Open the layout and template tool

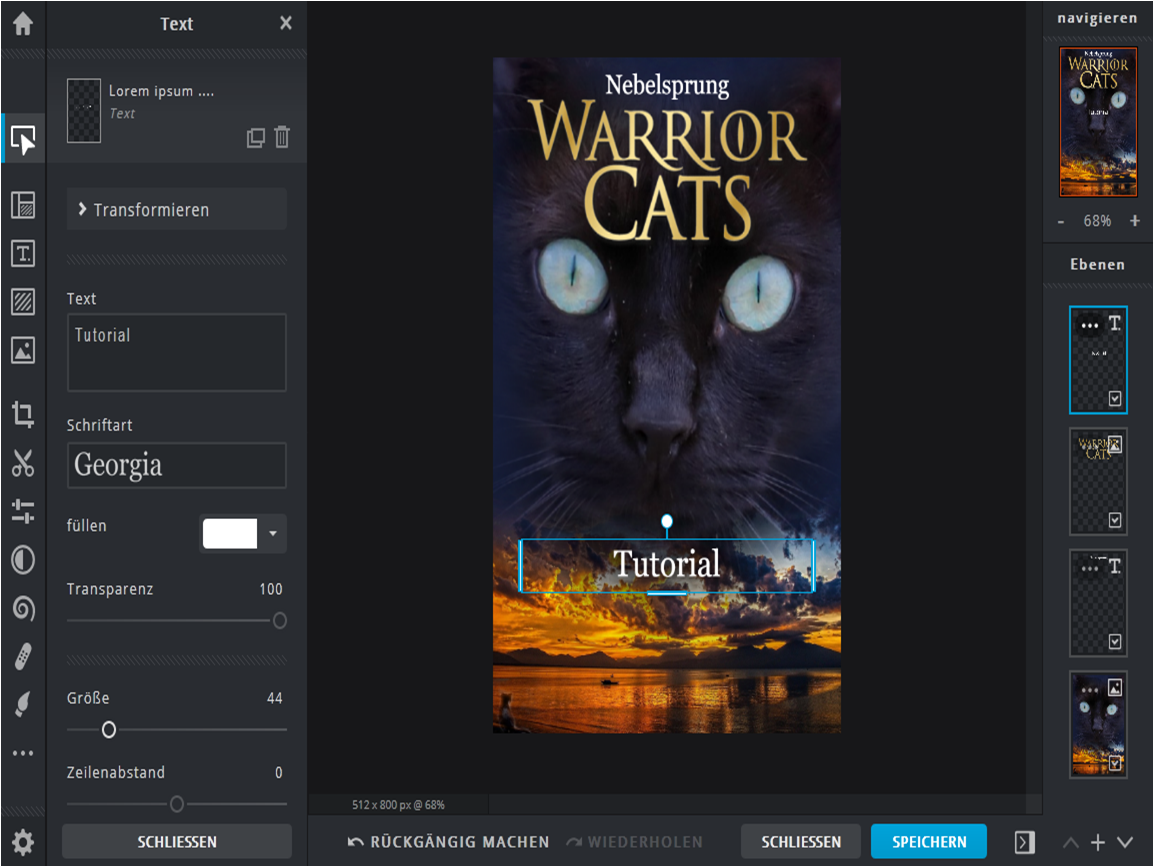(23, 205)
